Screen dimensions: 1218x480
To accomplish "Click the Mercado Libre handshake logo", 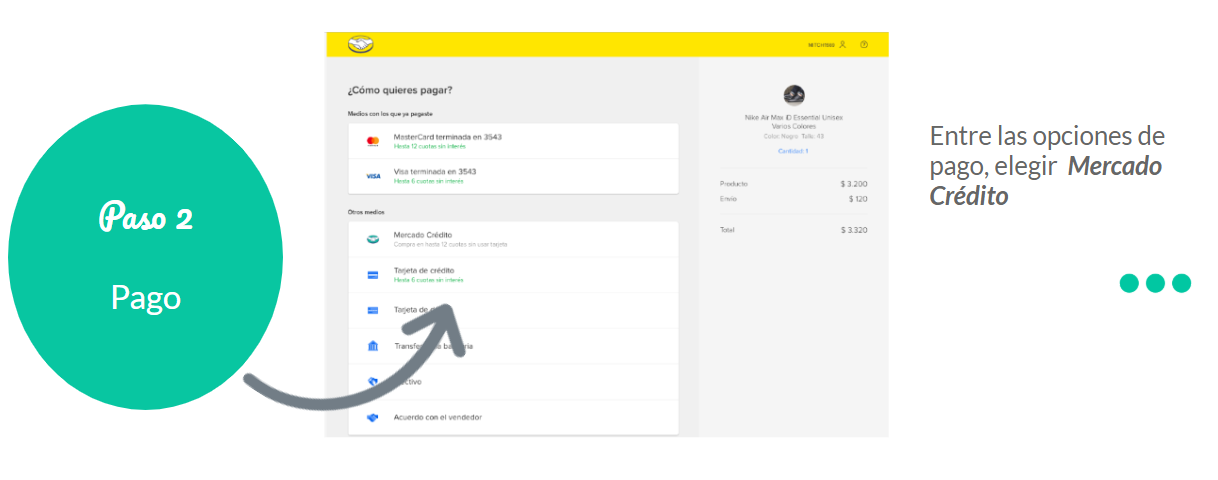I will (360, 44).
